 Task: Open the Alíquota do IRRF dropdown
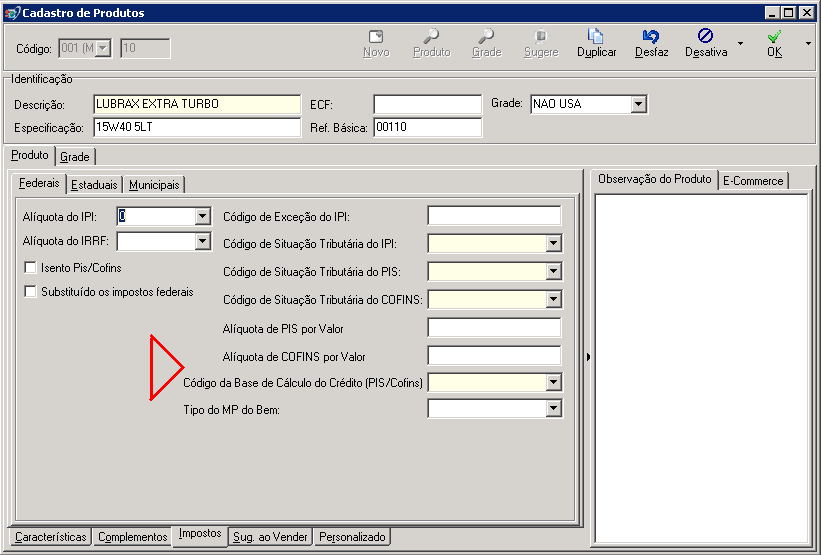click(x=203, y=241)
